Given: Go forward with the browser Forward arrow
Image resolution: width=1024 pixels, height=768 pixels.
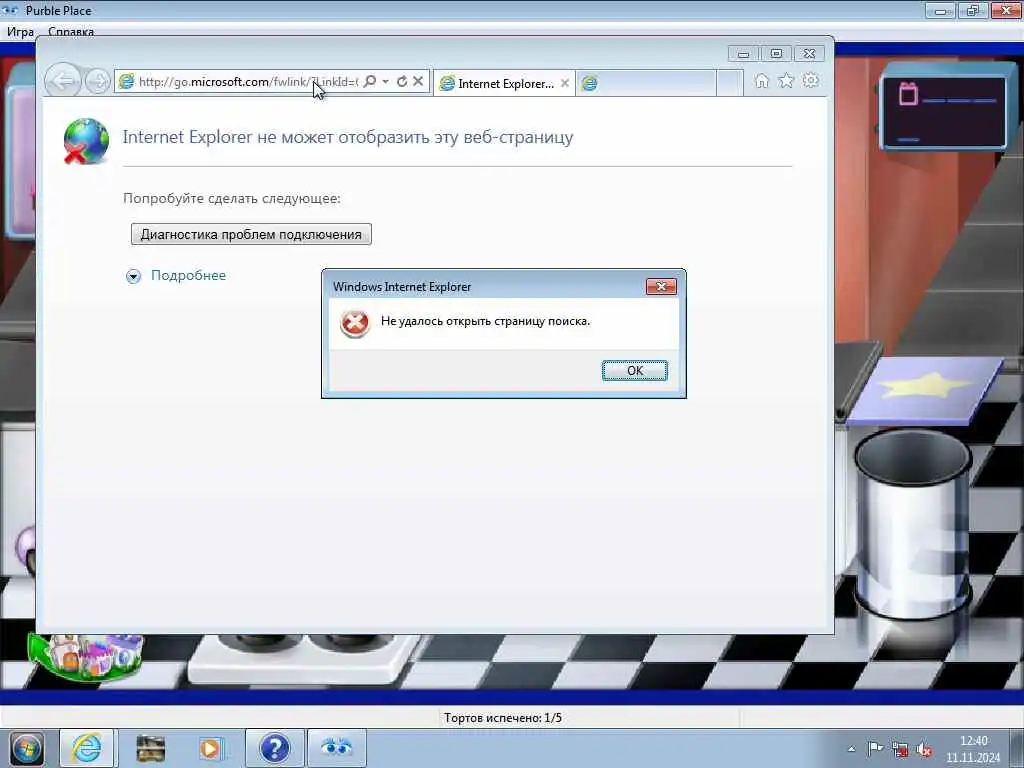Looking at the screenshot, I should (x=97, y=82).
